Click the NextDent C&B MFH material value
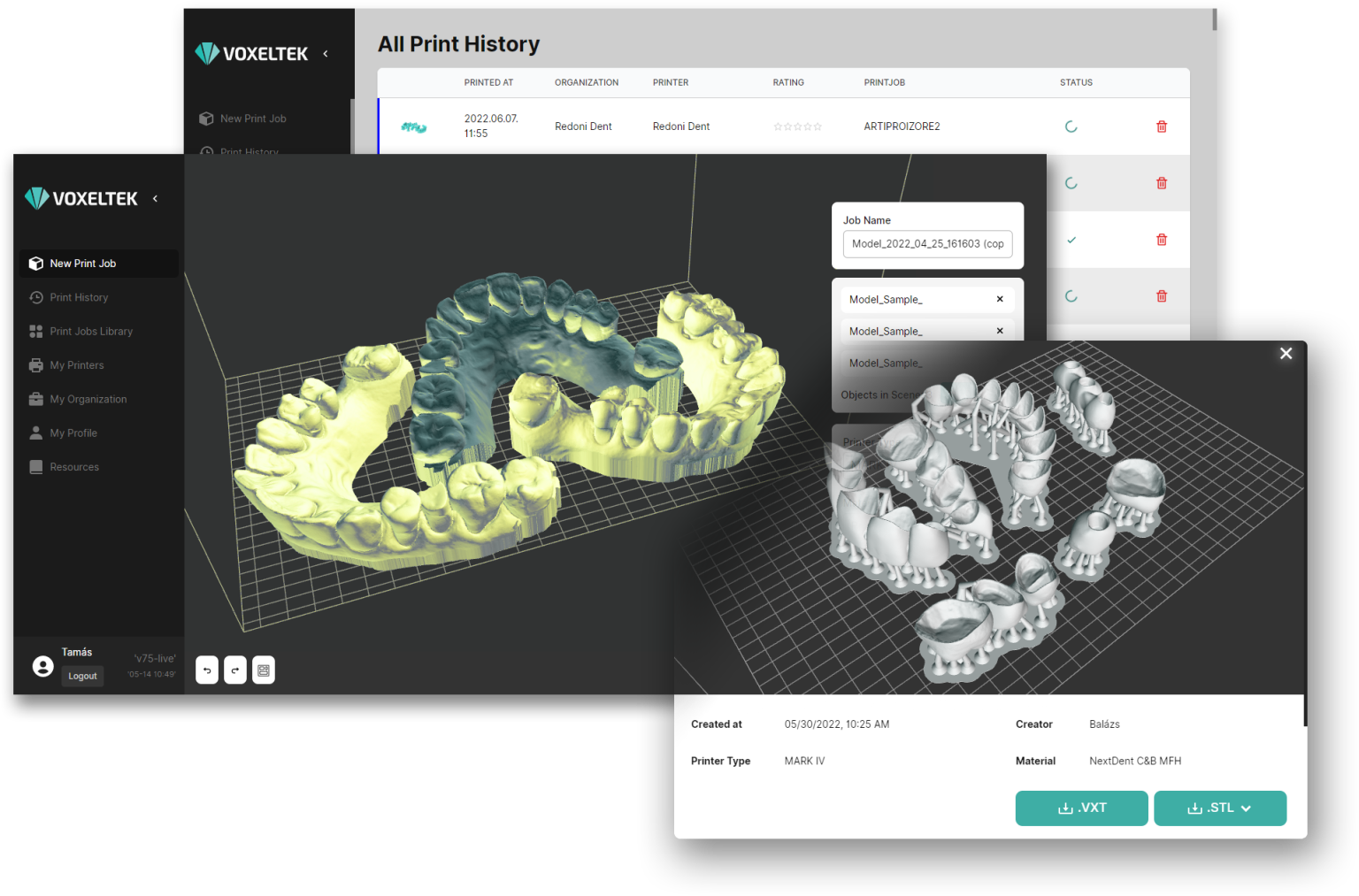This screenshot has width=1359, height=896. click(1135, 761)
